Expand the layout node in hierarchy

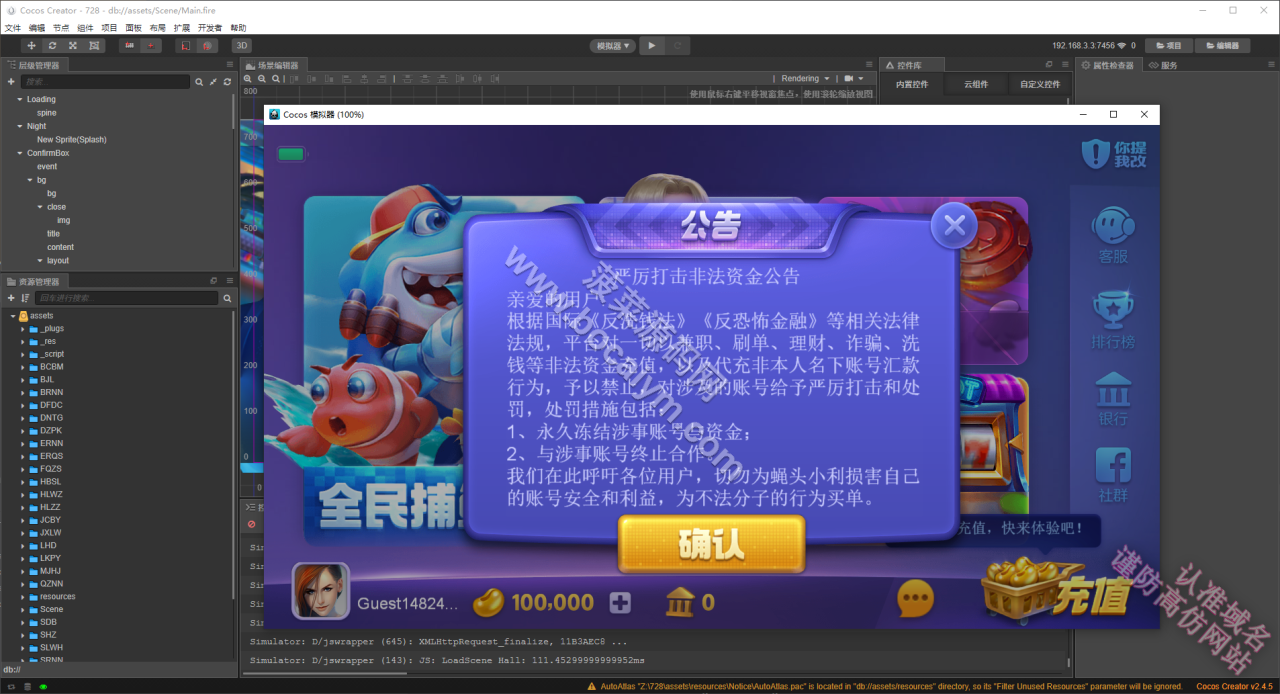(x=40, y=260)
